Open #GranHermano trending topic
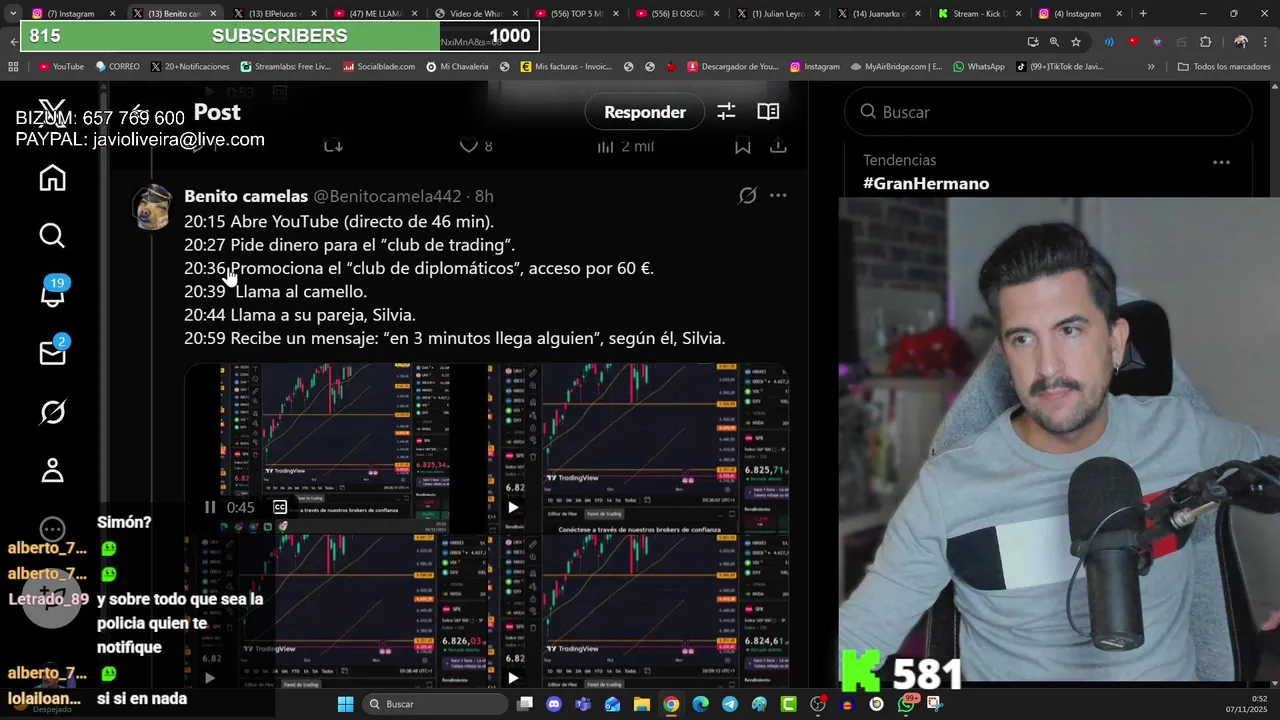The height and width of the screenshot is (720, 1280). tap(926, 184)
